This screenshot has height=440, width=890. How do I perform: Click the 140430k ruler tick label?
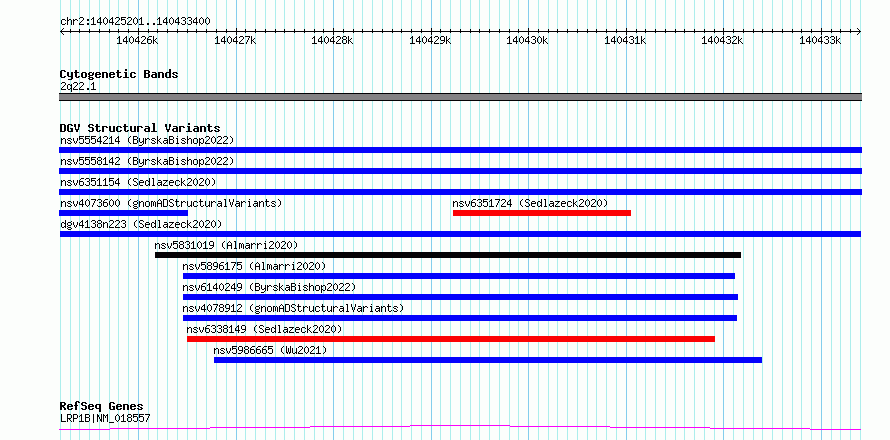tap(528, 40)
